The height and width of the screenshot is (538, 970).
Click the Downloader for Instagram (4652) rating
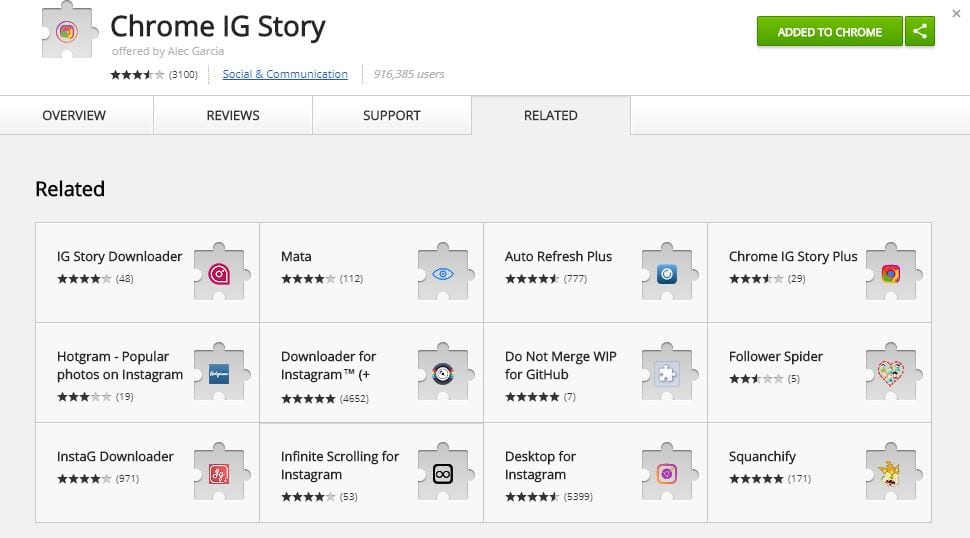pos(325,399)
